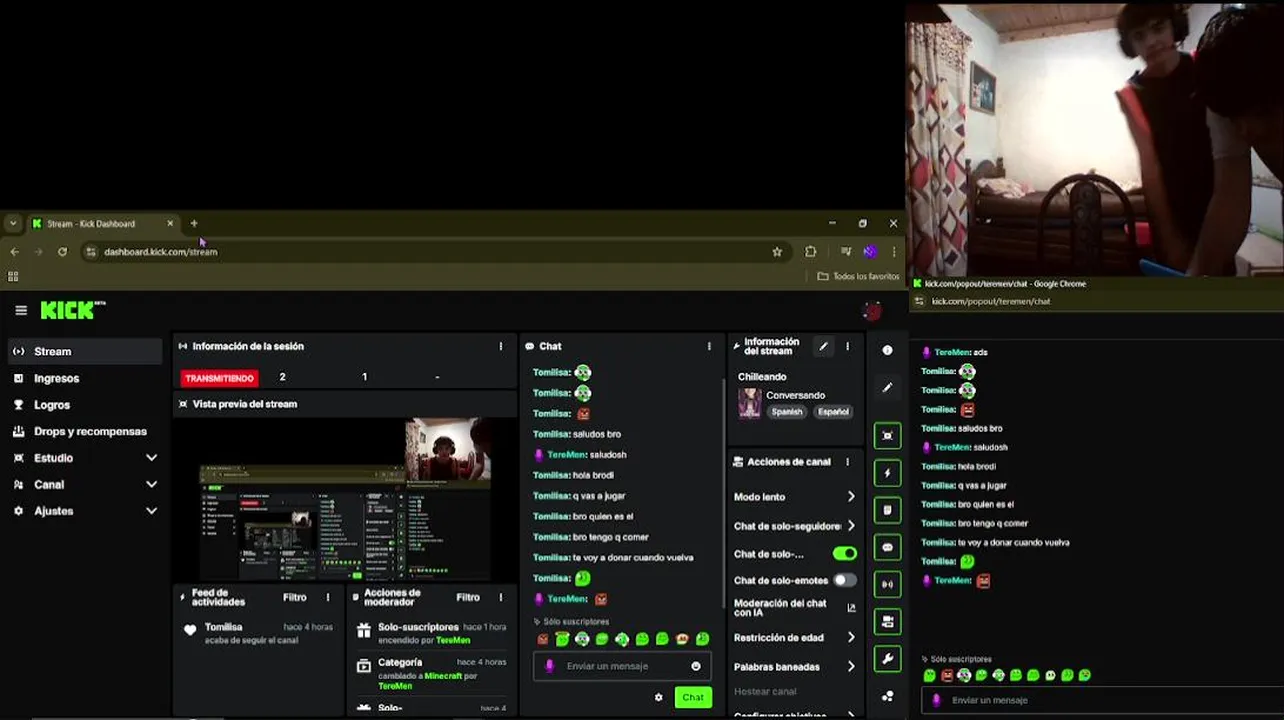Edit stream info with the pencil button
The width and height of the screenshot is (1284, 720).
point(823,347)
